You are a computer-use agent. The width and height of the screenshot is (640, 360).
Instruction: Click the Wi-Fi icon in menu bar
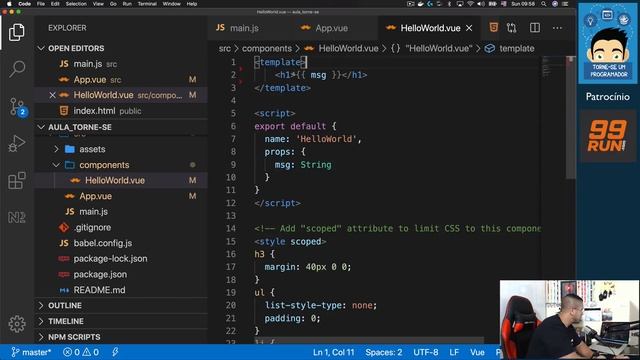click(470, 4)
